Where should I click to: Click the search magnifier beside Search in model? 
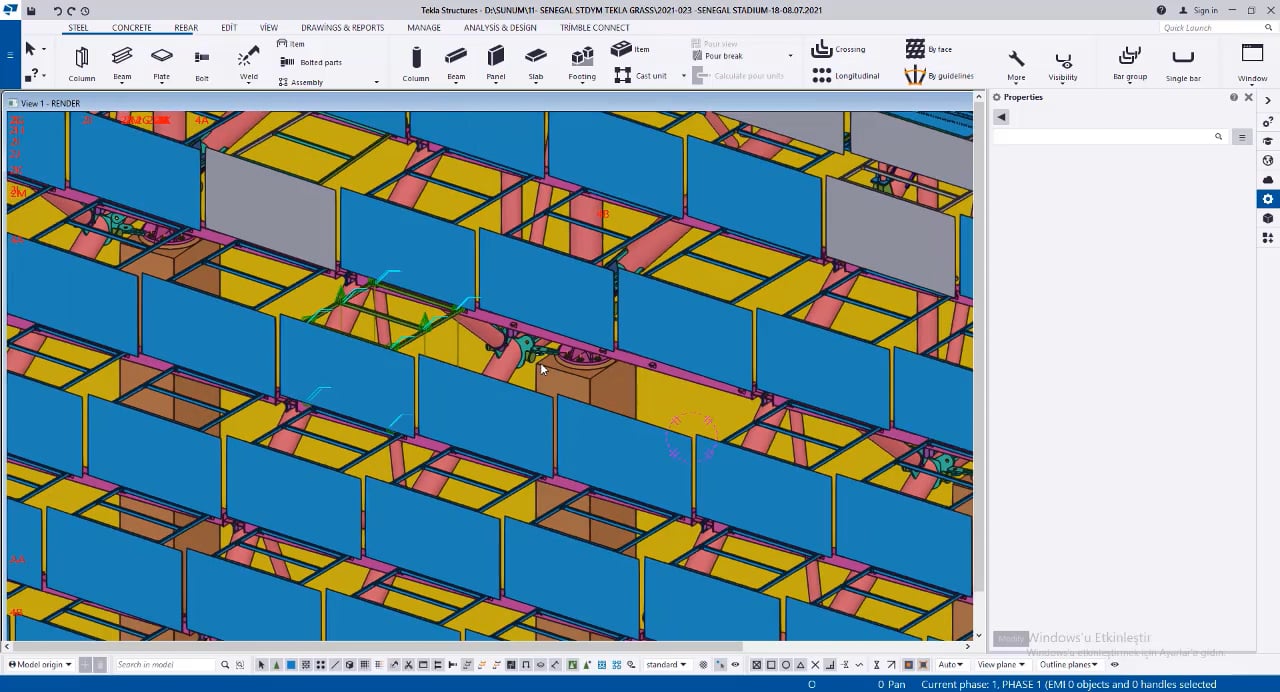pyautogui.click(x=225, y=664)
